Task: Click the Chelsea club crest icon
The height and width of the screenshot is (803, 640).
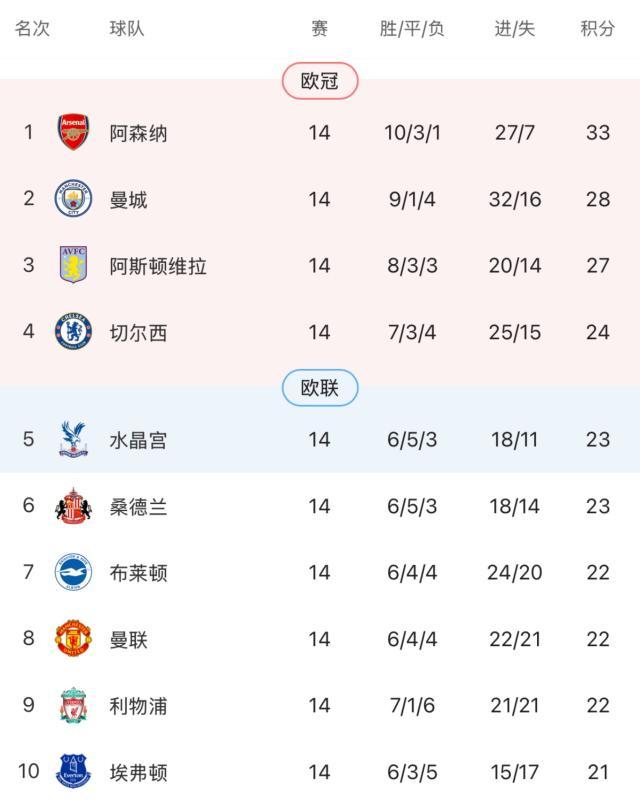Action: (x=73, y=332)
